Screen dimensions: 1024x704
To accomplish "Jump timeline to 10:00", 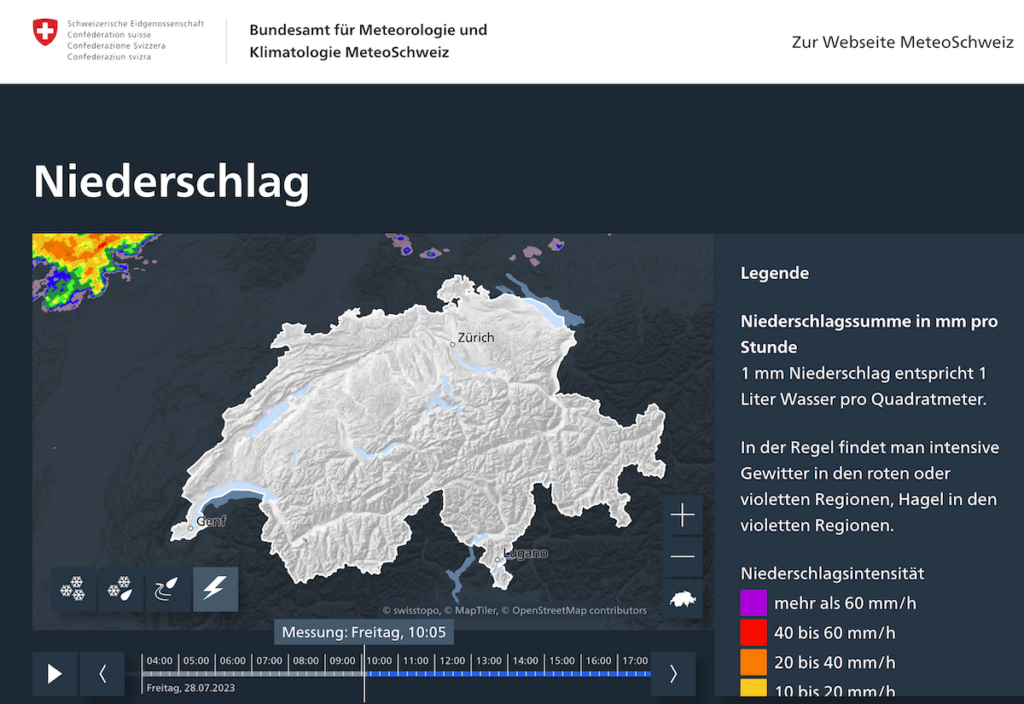I will [379, 661].
